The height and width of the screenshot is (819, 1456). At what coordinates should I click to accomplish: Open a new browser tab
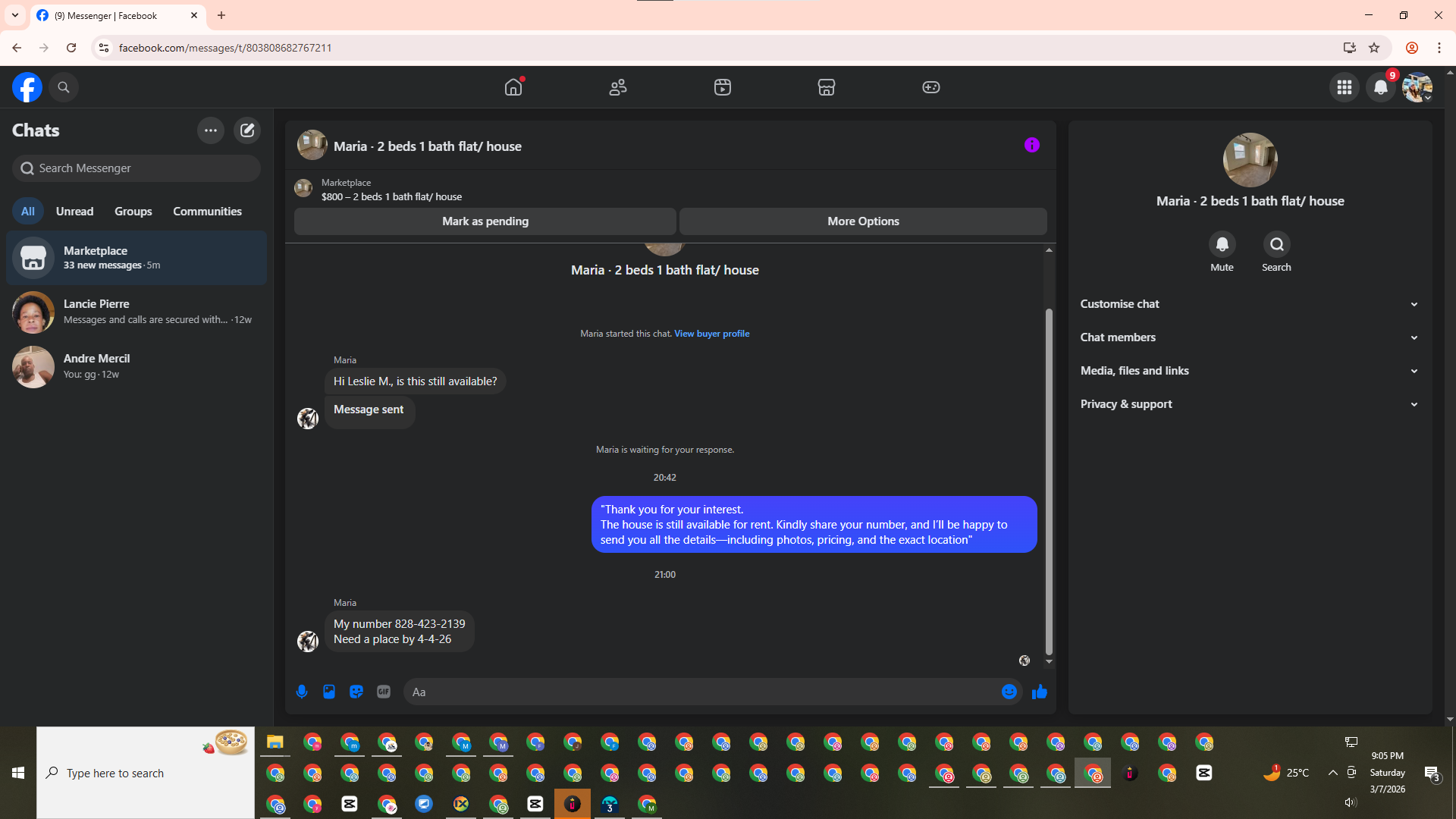click(x=221, y=15)
